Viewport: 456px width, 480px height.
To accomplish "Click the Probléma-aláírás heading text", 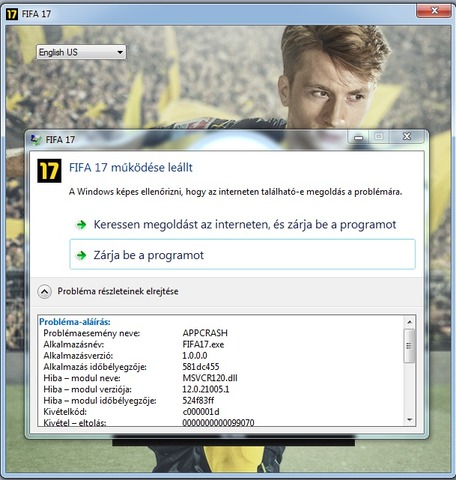I will point(75,322).
